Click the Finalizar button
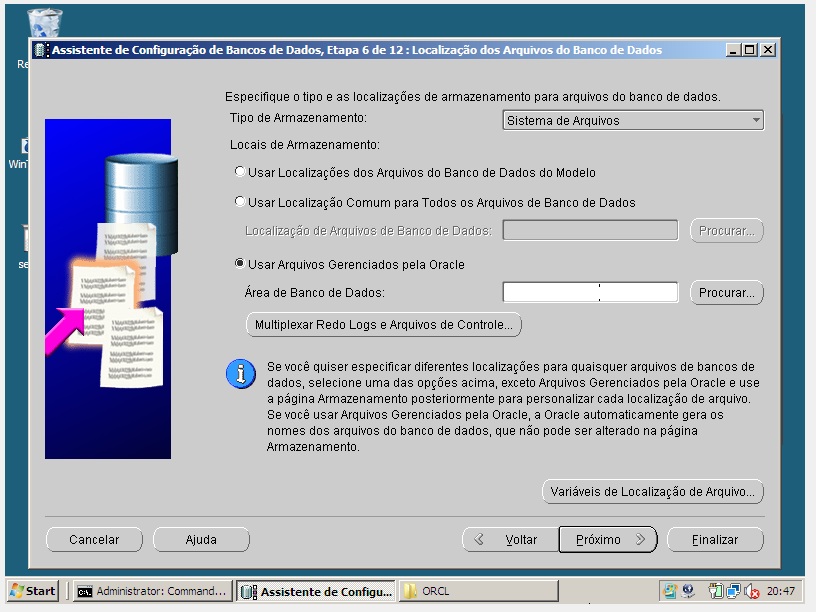 [x=715, y=540]
